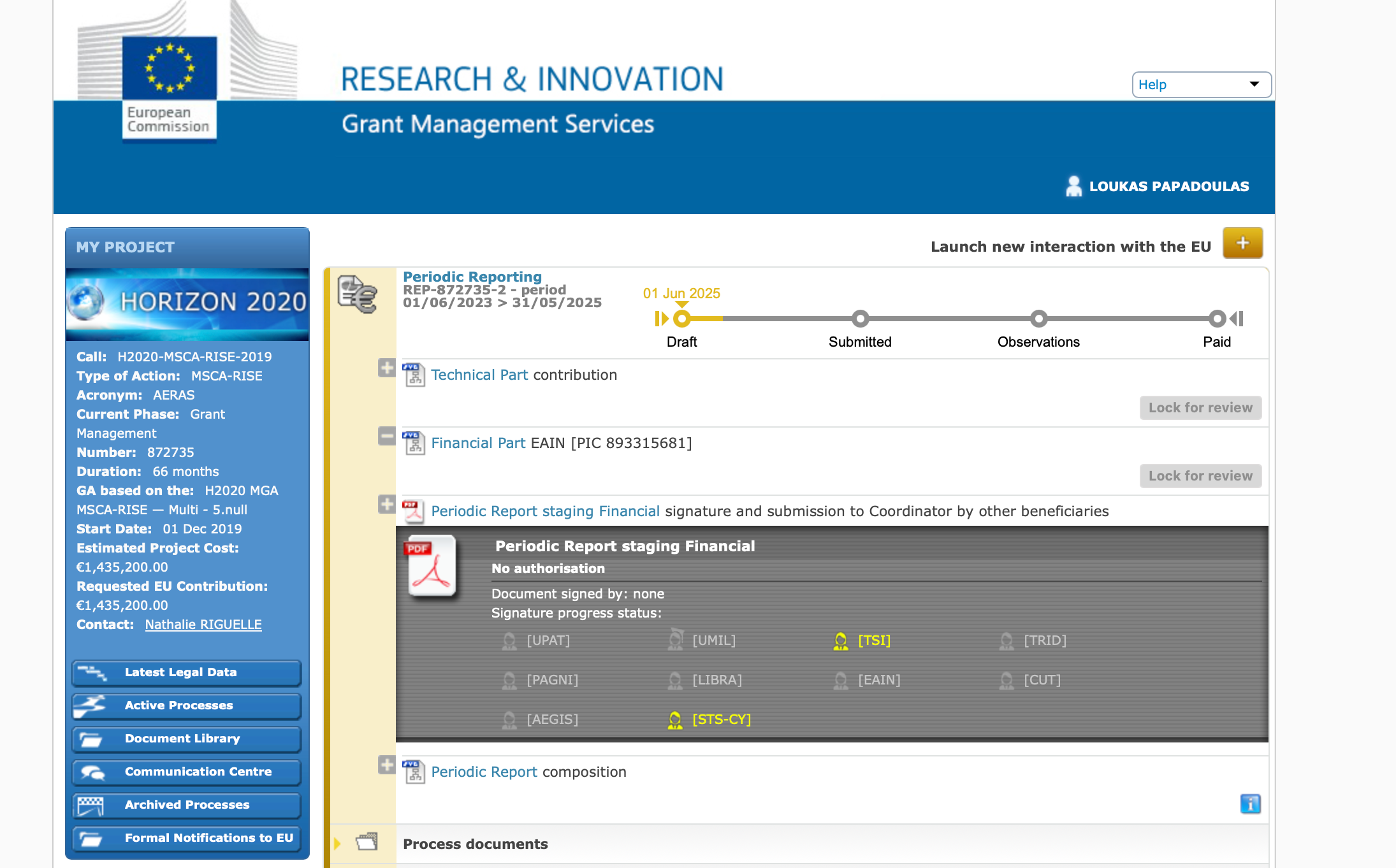Click the MY PROJECT panel header

pos(187,247)
